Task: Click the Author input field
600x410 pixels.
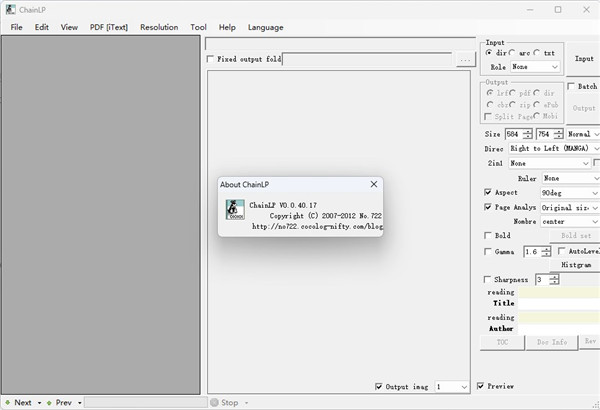Action: (559, 329)
